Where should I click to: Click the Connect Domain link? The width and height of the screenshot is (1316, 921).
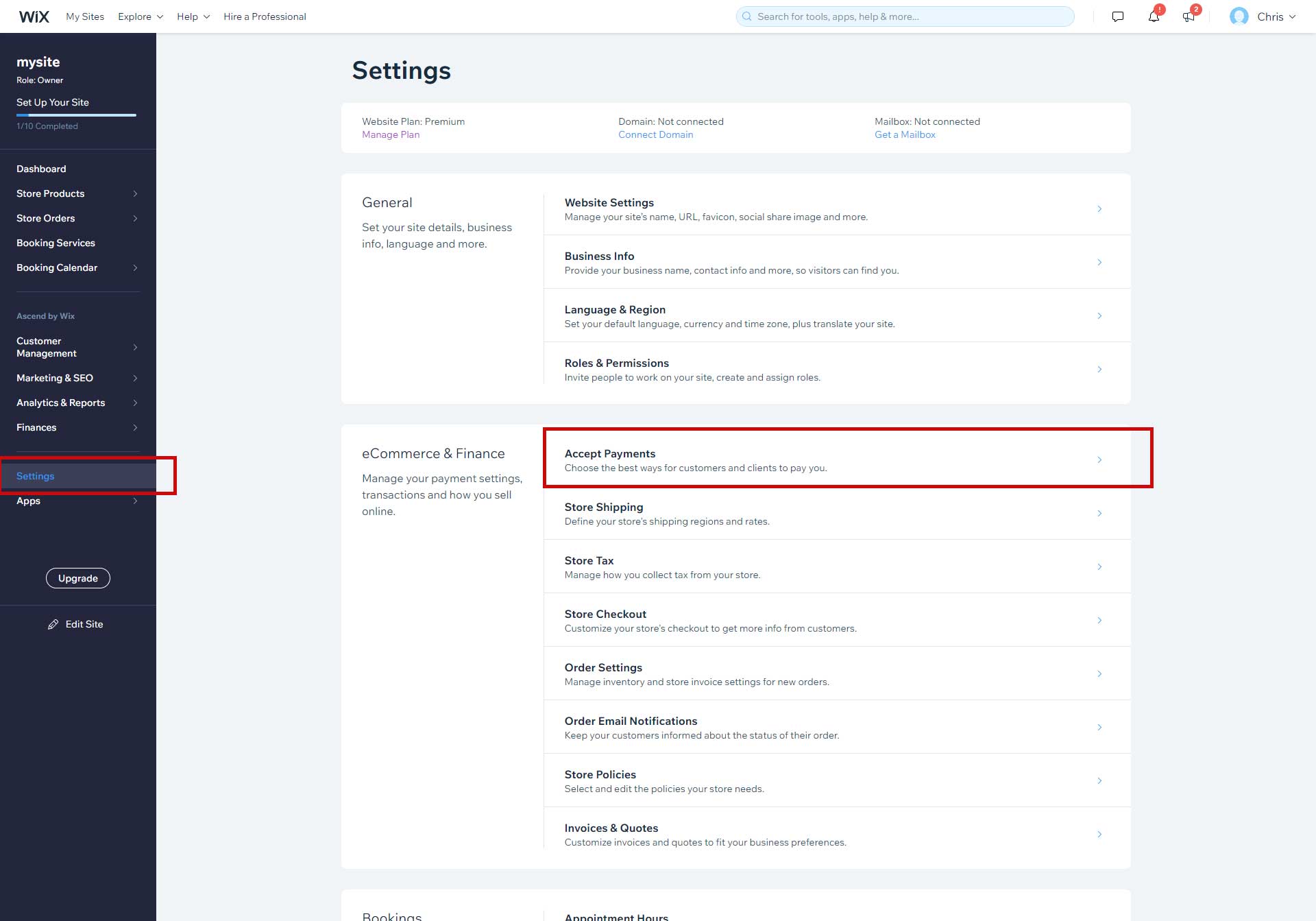(x=655, y=135)
